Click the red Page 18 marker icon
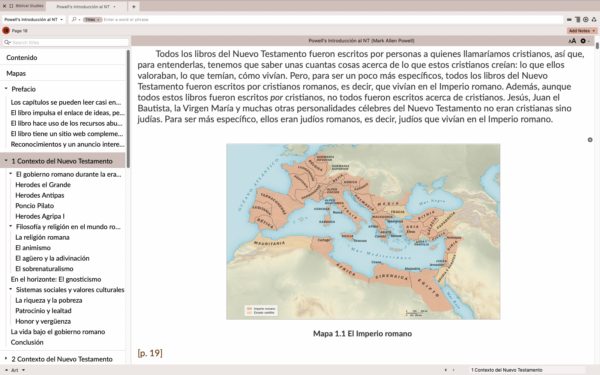This screenshot has width=600, height=375. 6,30
